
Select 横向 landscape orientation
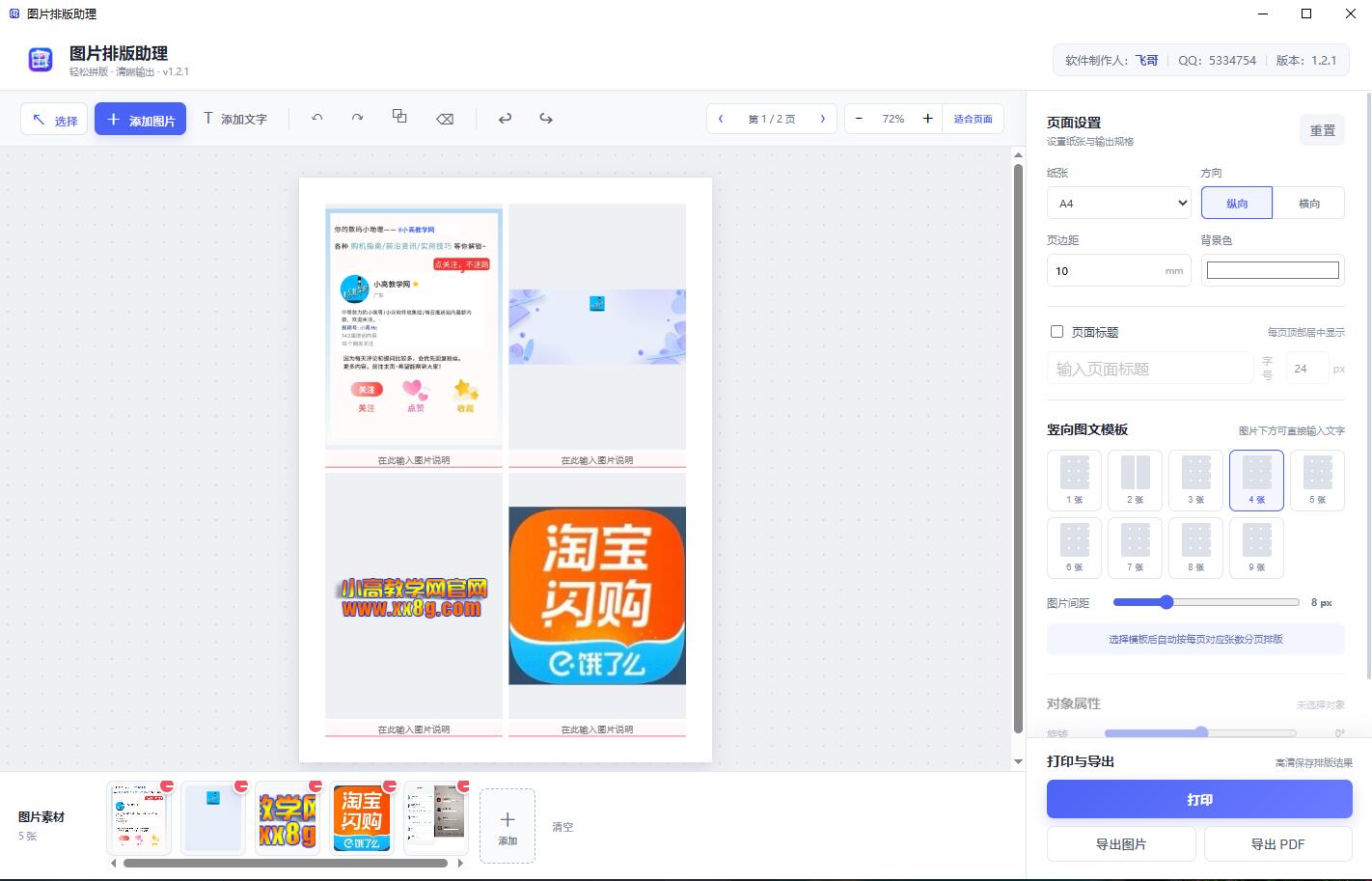pyautogui.click(x=1308, y=203)
